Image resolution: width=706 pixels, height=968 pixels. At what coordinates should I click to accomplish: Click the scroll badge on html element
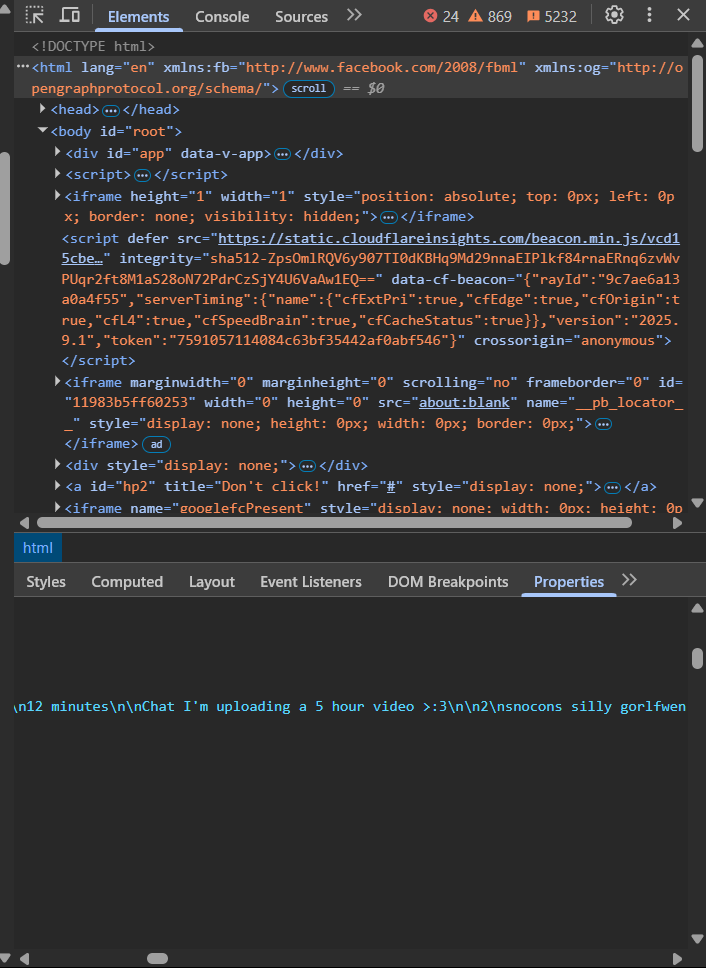(x=309, y=88)
